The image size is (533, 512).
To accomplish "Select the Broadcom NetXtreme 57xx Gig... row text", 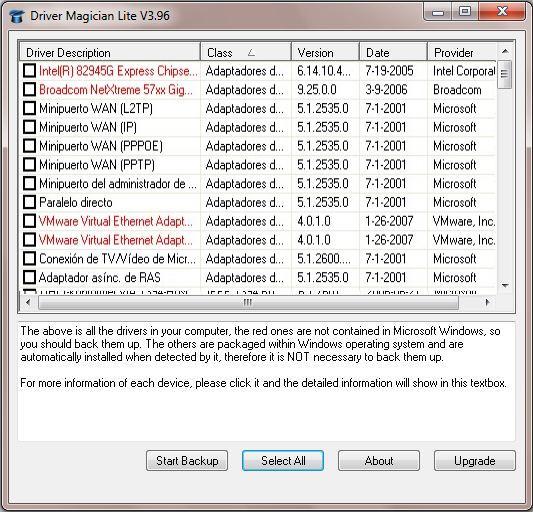I will [116, 89].
